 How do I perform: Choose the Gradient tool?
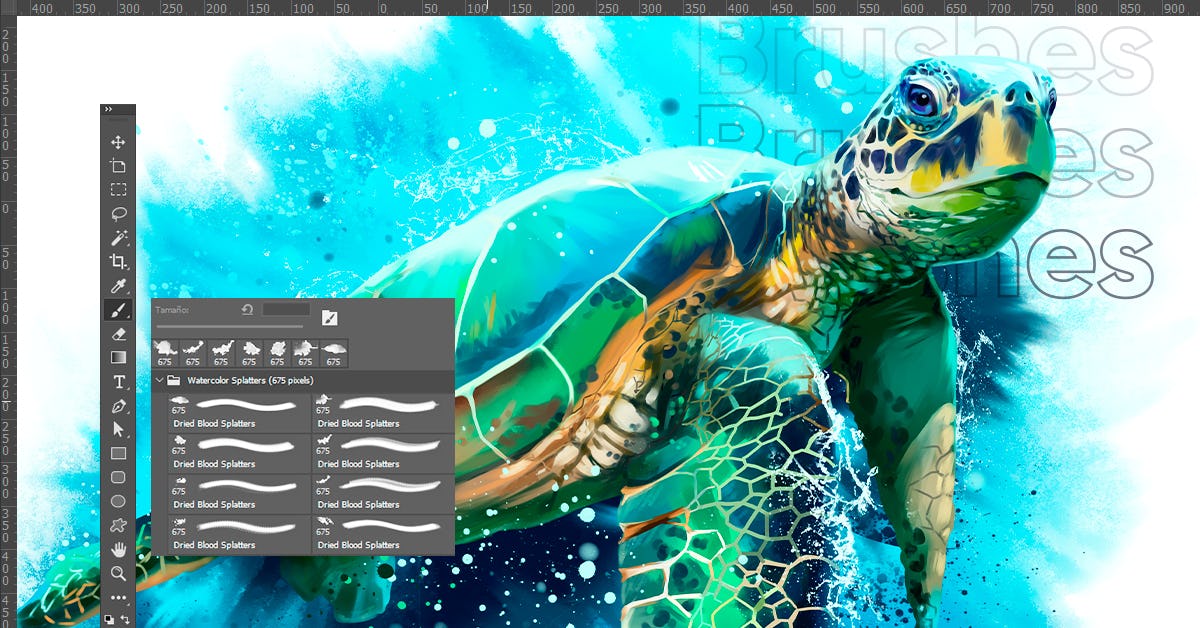coord(118,357)
